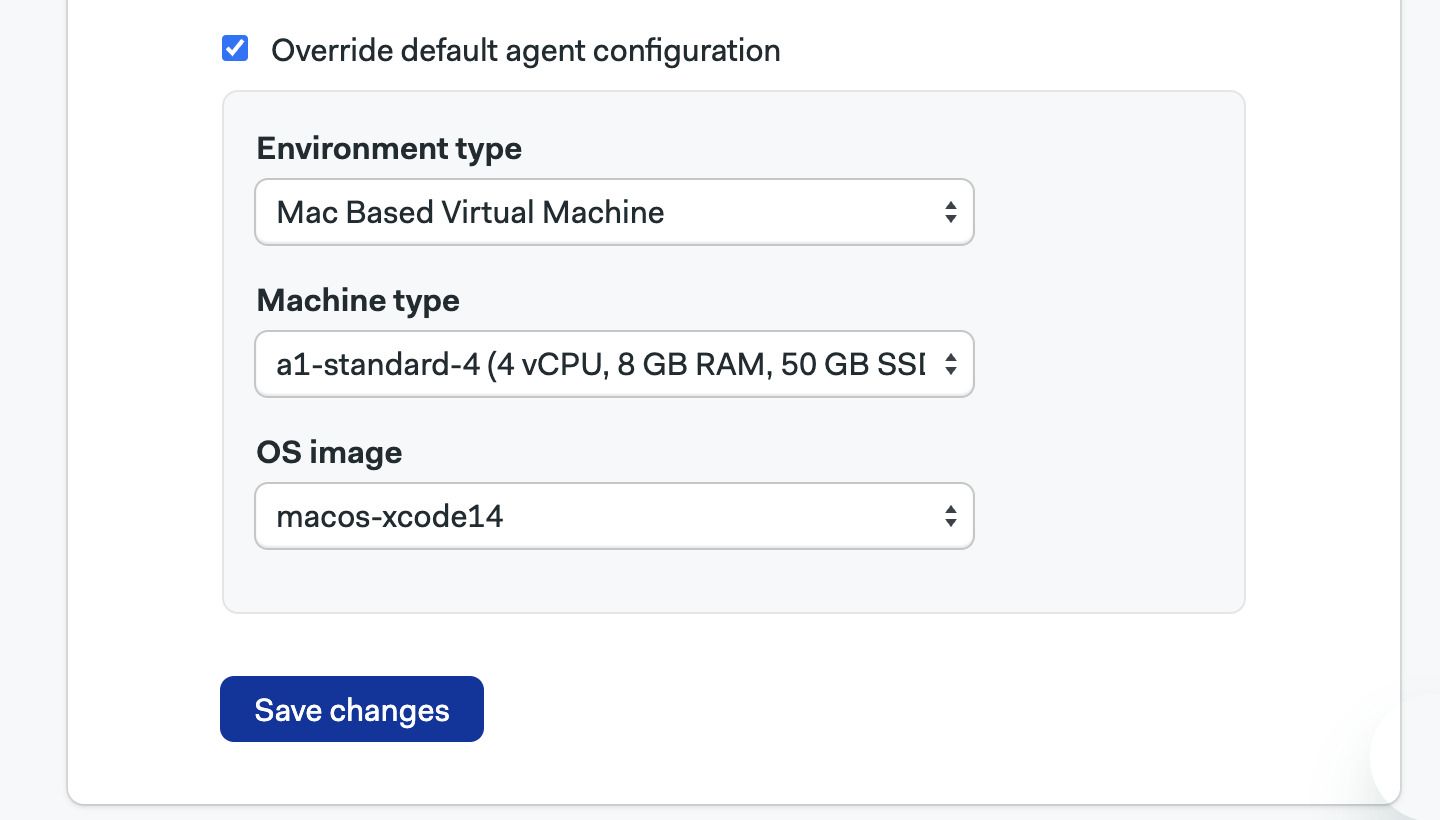
Task: Uncheck Override default agent configuration checkbox
Action: 235,48
